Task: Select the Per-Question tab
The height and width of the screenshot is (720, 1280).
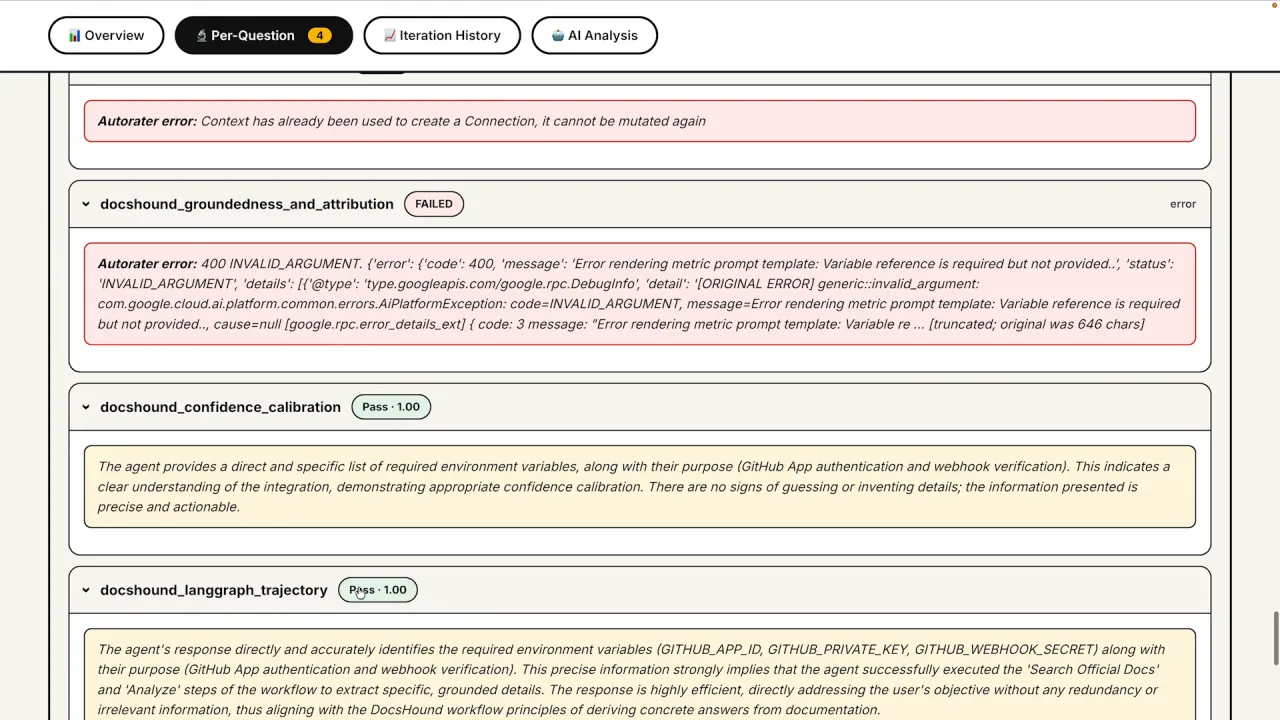Action: pyautogui.click(x=263, y=35)
